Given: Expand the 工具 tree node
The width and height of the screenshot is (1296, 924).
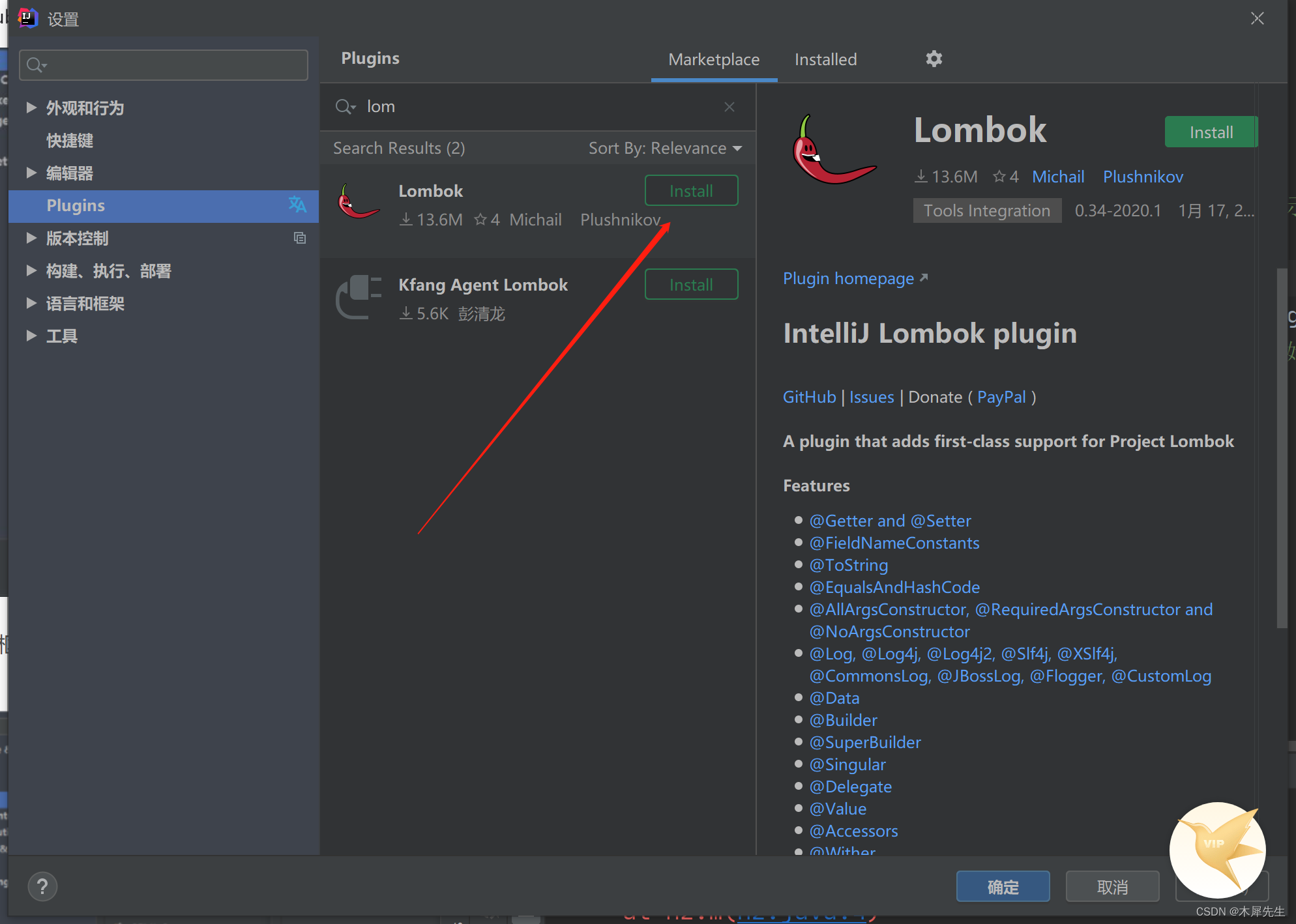Looking at the screenshot, I should tap(31, 336).
